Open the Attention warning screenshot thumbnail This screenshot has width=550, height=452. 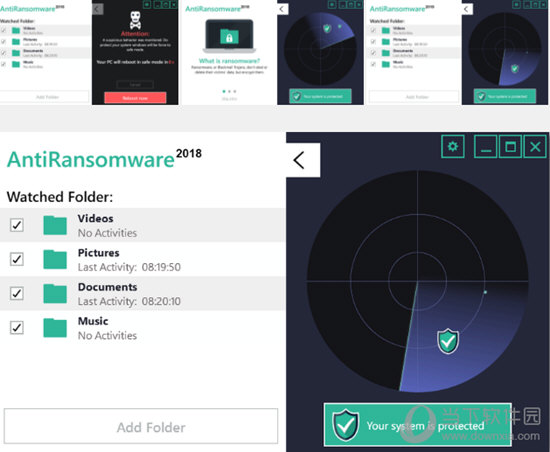pyautogui.click(x=135, y=52)
